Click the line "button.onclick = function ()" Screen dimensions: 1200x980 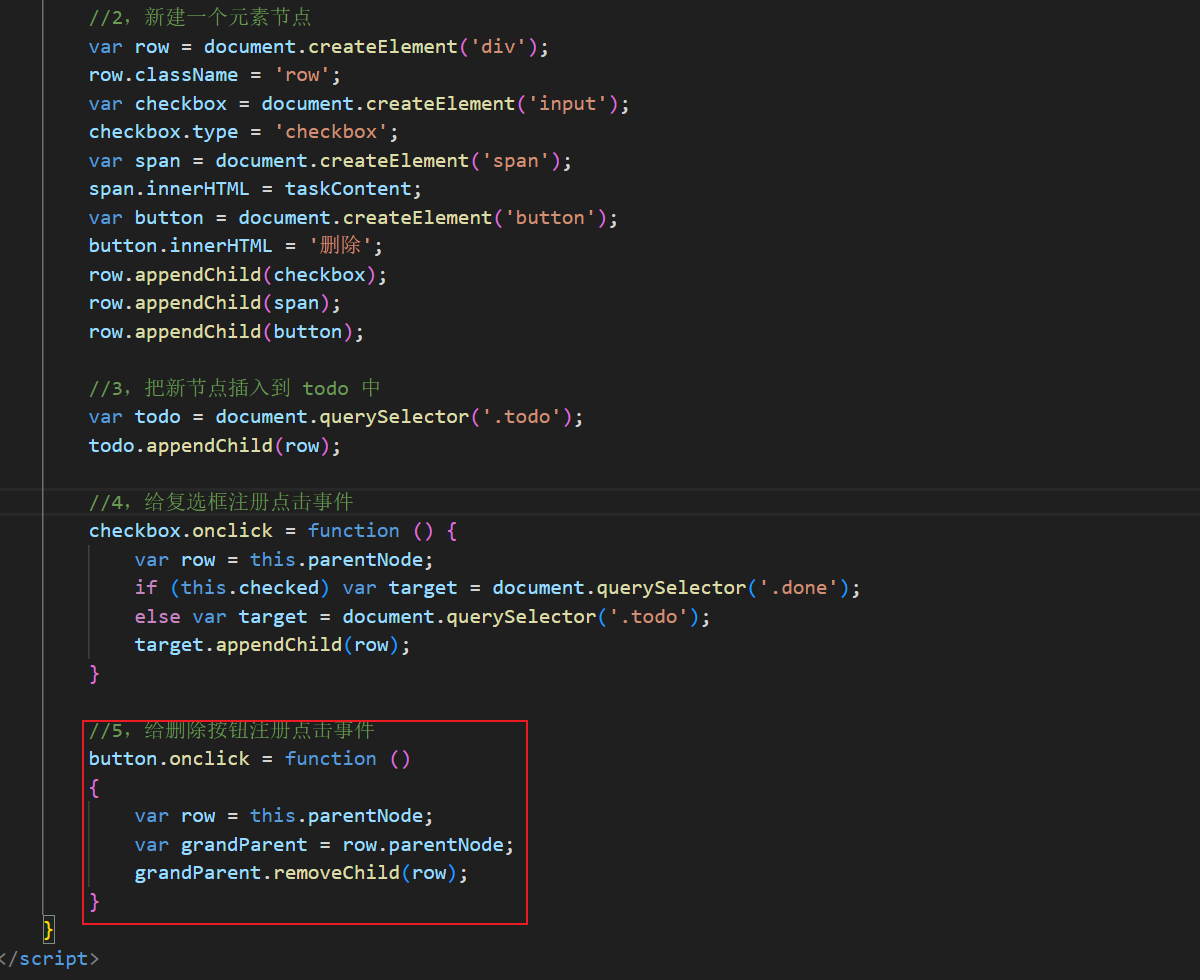250,759
